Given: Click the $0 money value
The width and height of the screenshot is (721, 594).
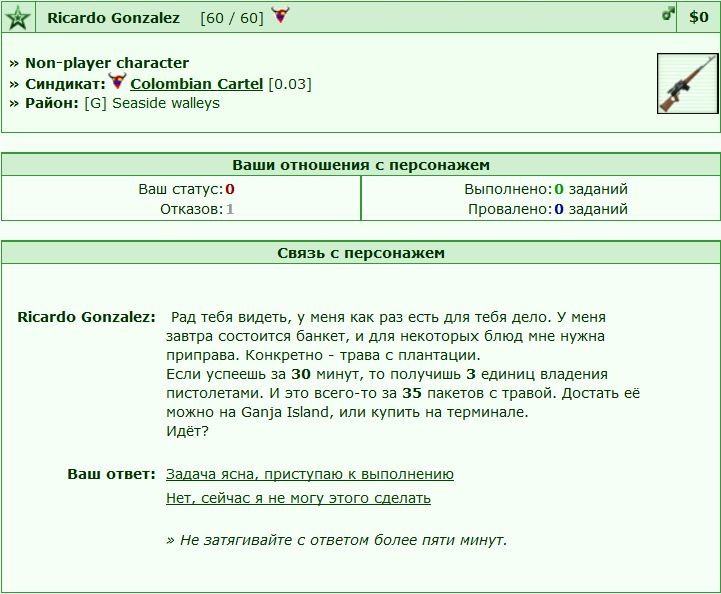Looking at the screenshot, I should coord(698,17).
